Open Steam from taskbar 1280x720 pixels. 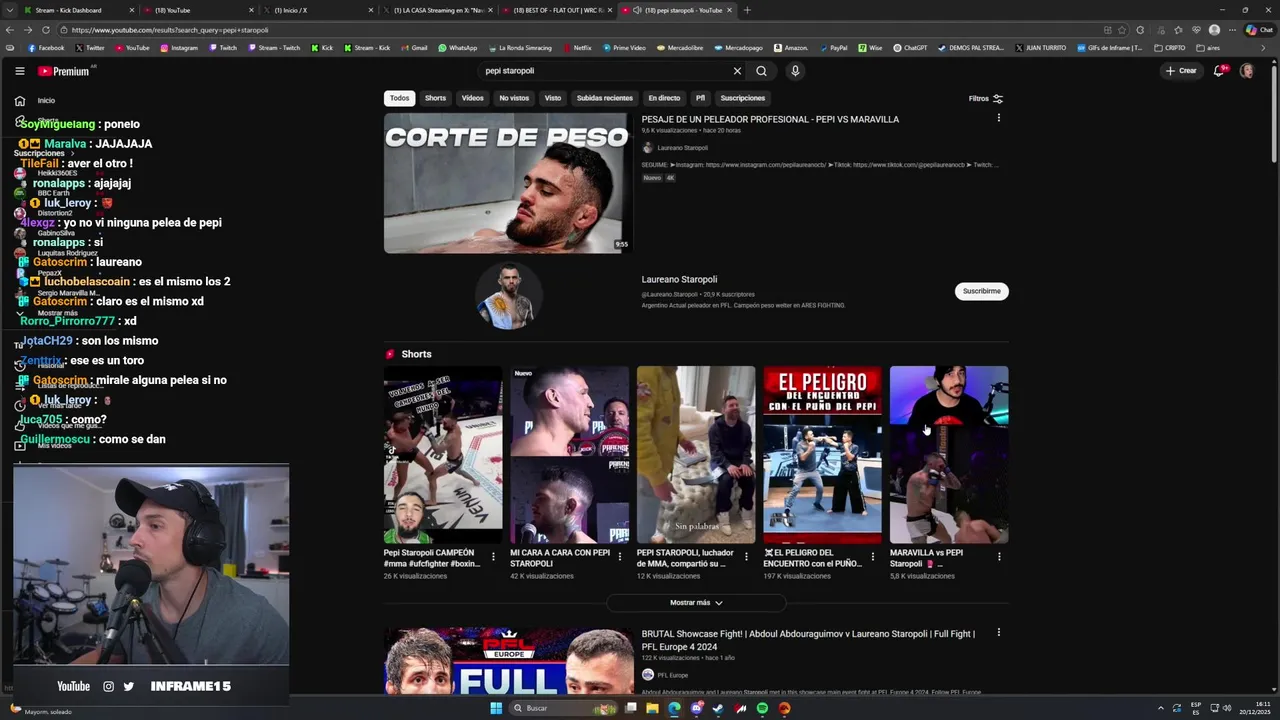[718, 708]
